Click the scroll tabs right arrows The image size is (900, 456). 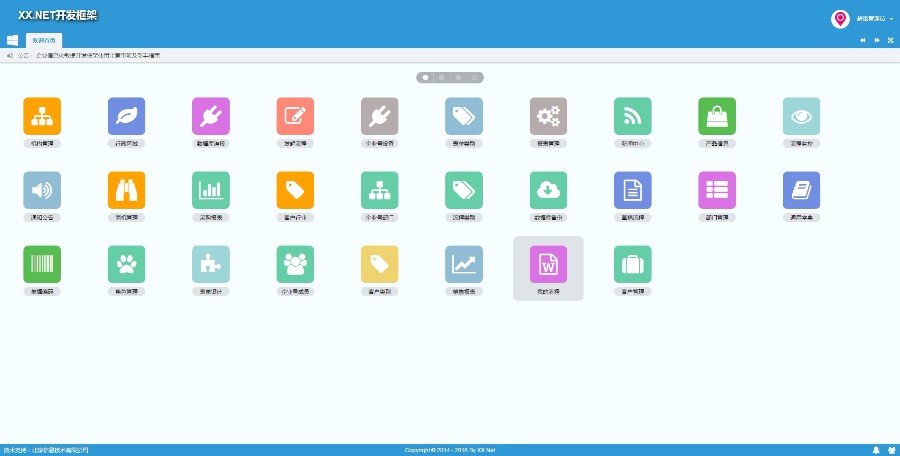pyautogui.click(x=877, y=40)
